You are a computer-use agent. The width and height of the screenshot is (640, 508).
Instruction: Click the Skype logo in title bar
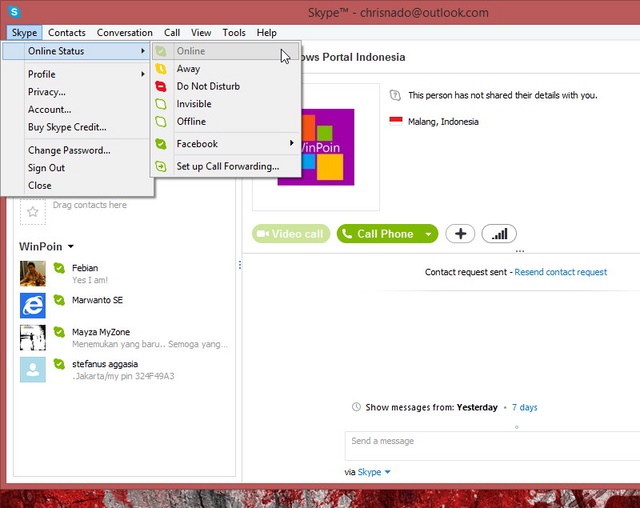[x=14, y=12]
